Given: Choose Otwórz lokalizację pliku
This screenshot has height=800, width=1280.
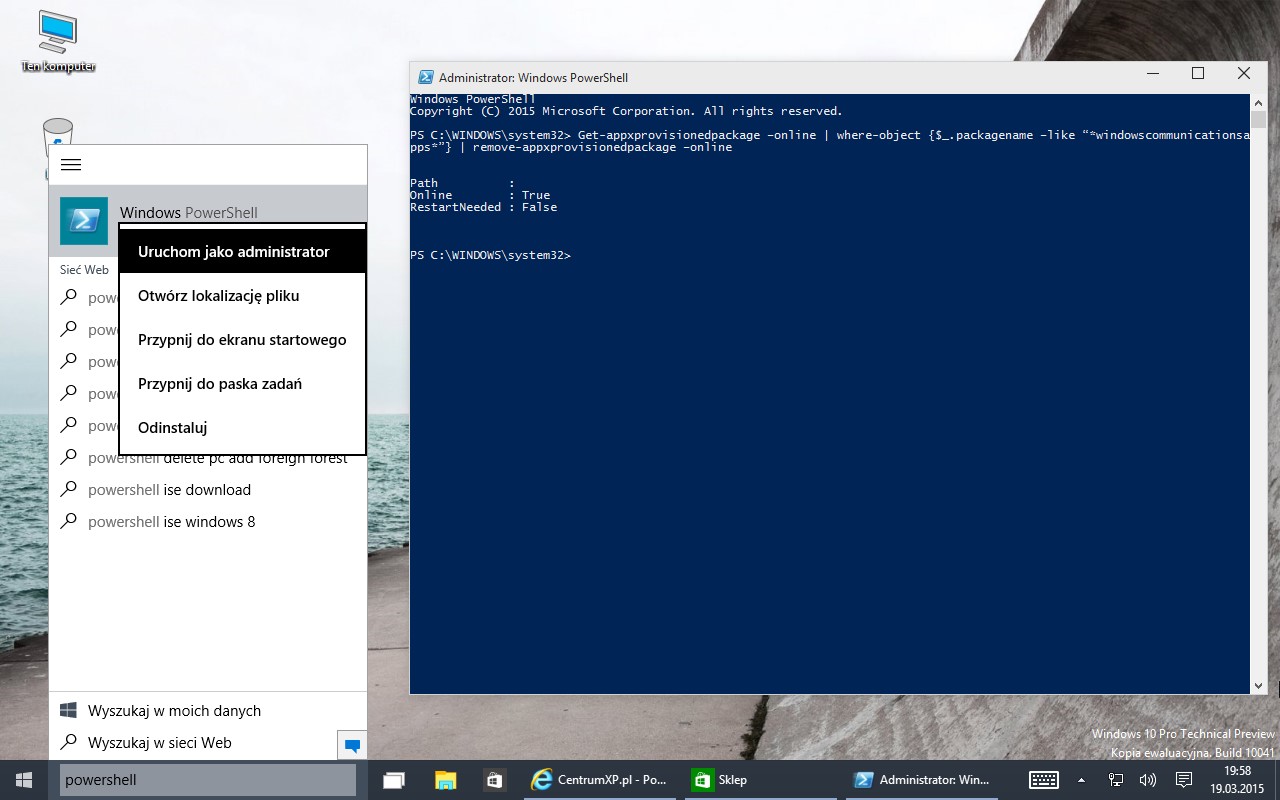Looking at the screenshot, I should 242,296.
